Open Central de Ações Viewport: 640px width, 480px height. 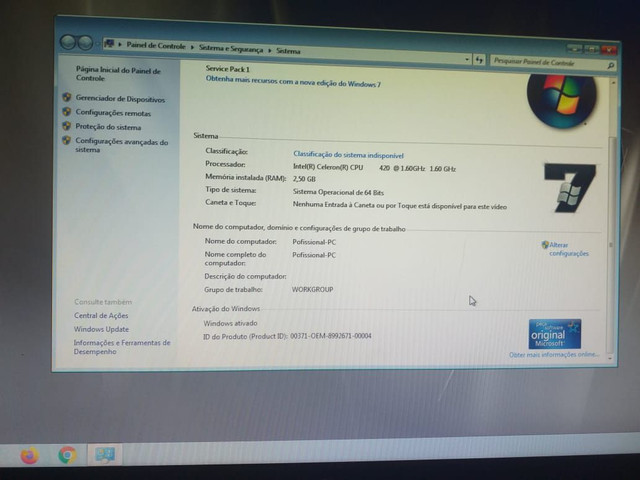point(101,316)
